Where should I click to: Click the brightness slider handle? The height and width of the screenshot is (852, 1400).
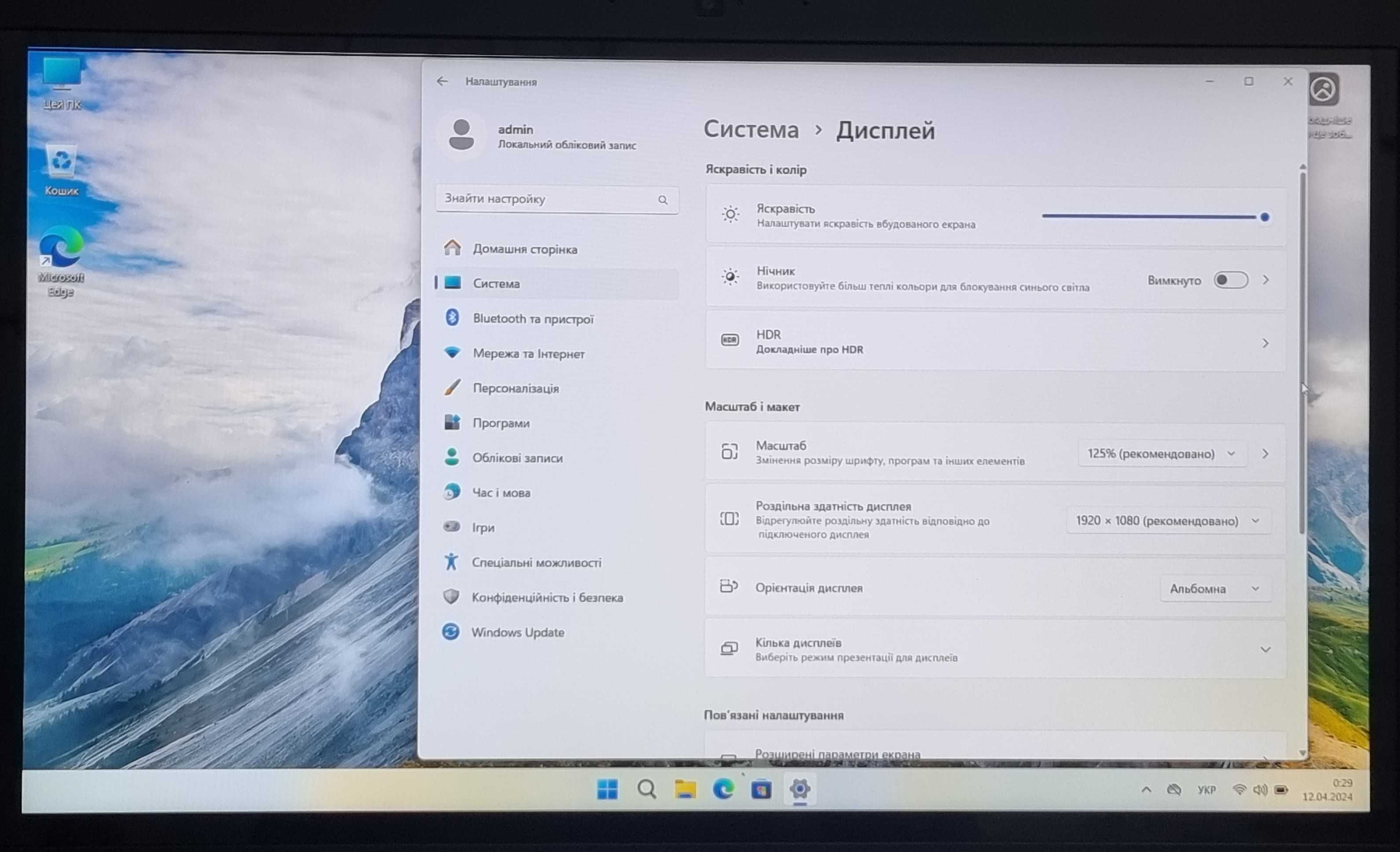point(1265,217)
